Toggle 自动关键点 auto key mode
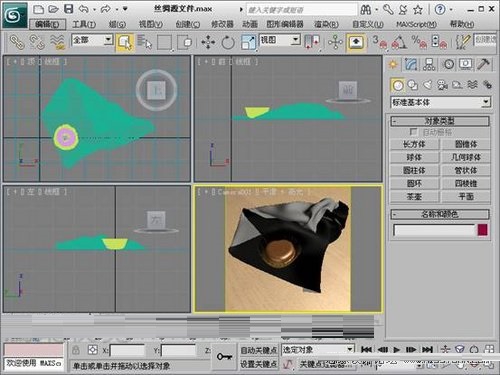The width and height of the screenshot is (500, 375). click(x=259, y=350)
